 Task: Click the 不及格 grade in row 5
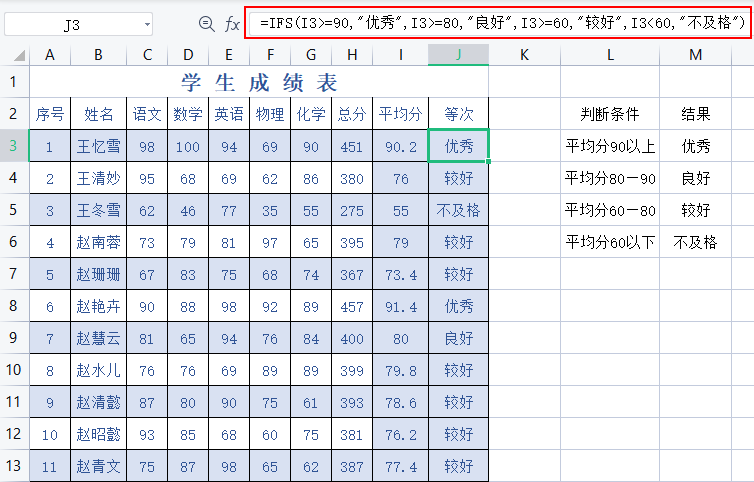click(x=459, y=210)
